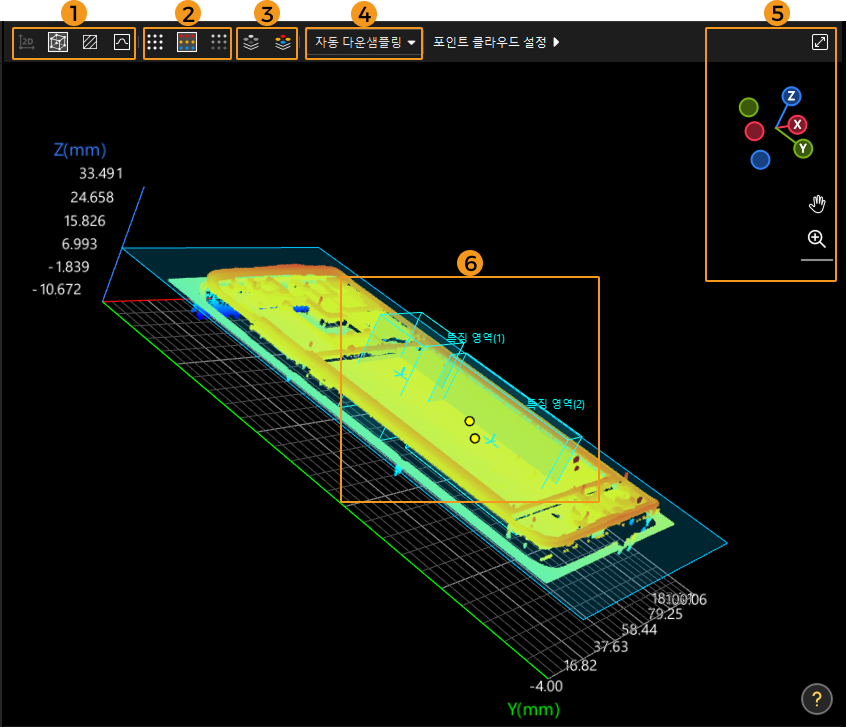846x727 pixels.
Task: Select the 특징 영역(2) region label
Action: [x=555, y=404]
